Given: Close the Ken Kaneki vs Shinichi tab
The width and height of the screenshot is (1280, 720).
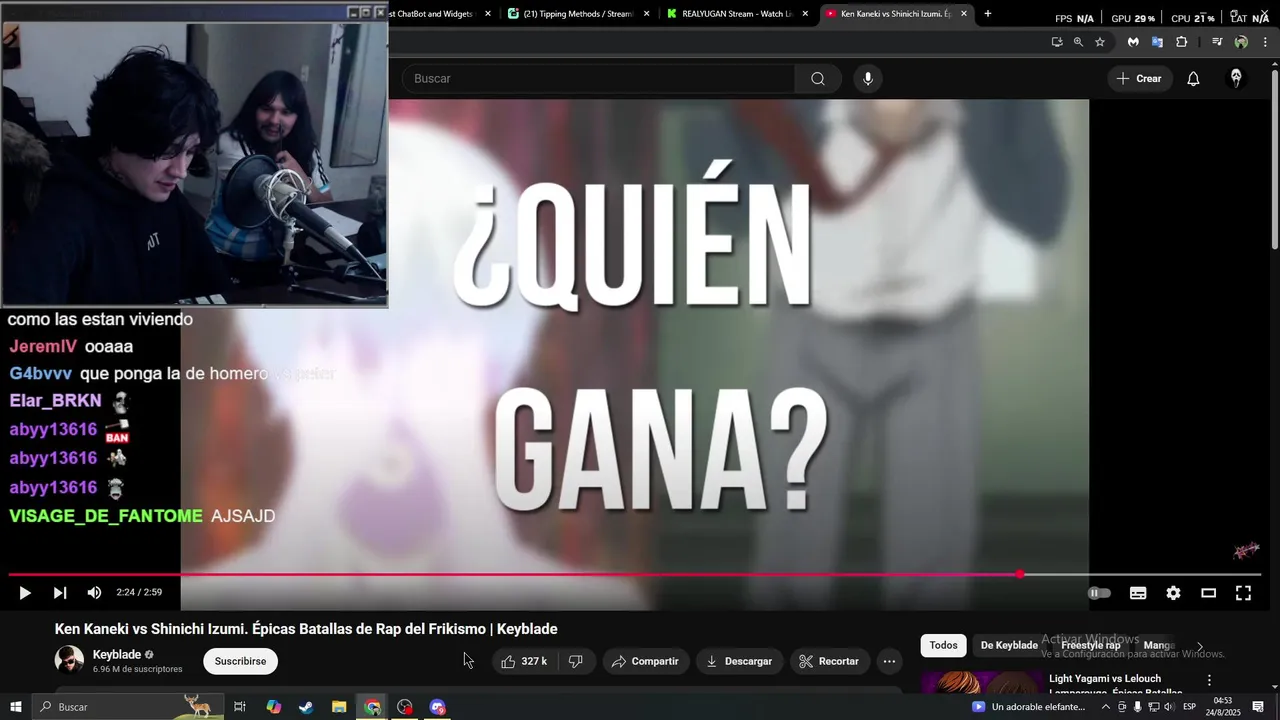Looking at the screenshot, I should (x=964, y=14).
